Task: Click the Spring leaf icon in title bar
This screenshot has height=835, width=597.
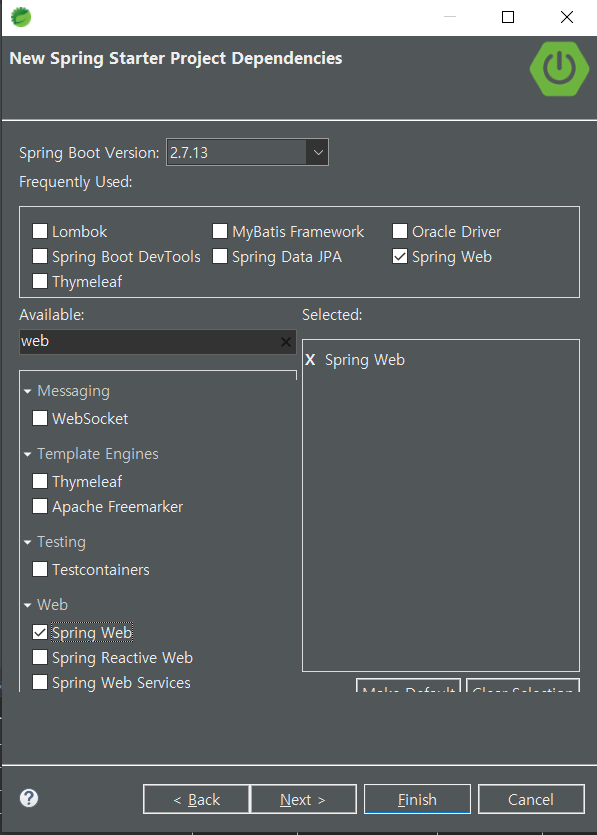Action: point(21,17)
